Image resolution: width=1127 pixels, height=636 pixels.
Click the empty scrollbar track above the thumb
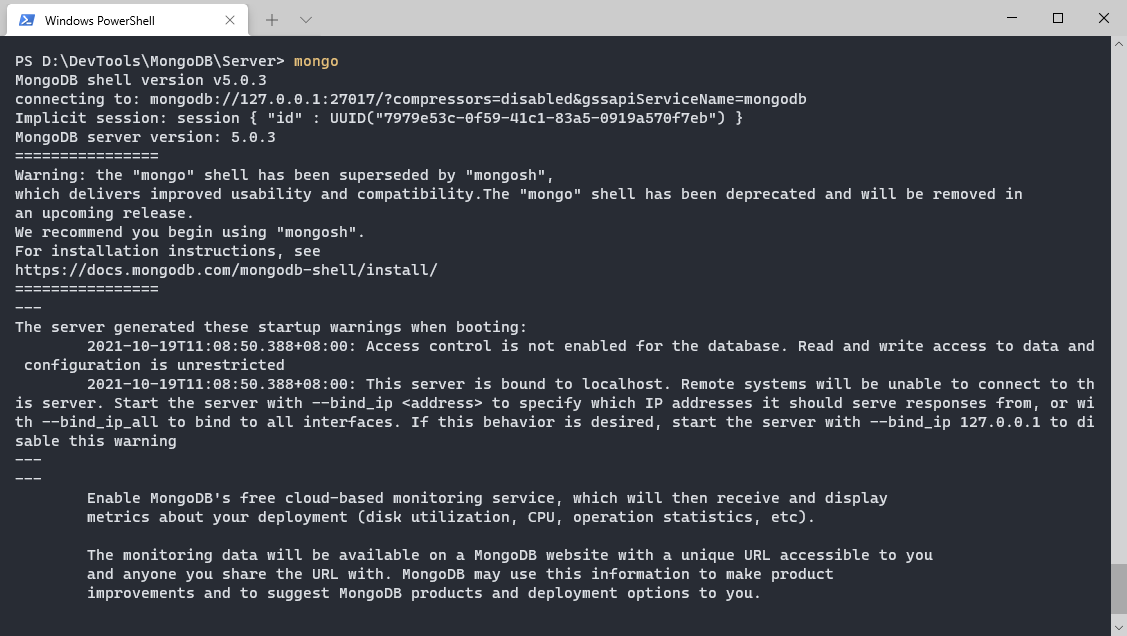(x=1118, y=300)
